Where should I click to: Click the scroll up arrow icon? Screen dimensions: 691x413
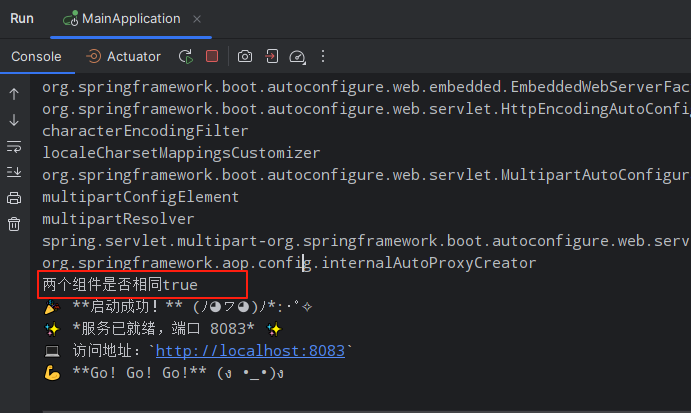pyautogui.click(x=14, y=94)
